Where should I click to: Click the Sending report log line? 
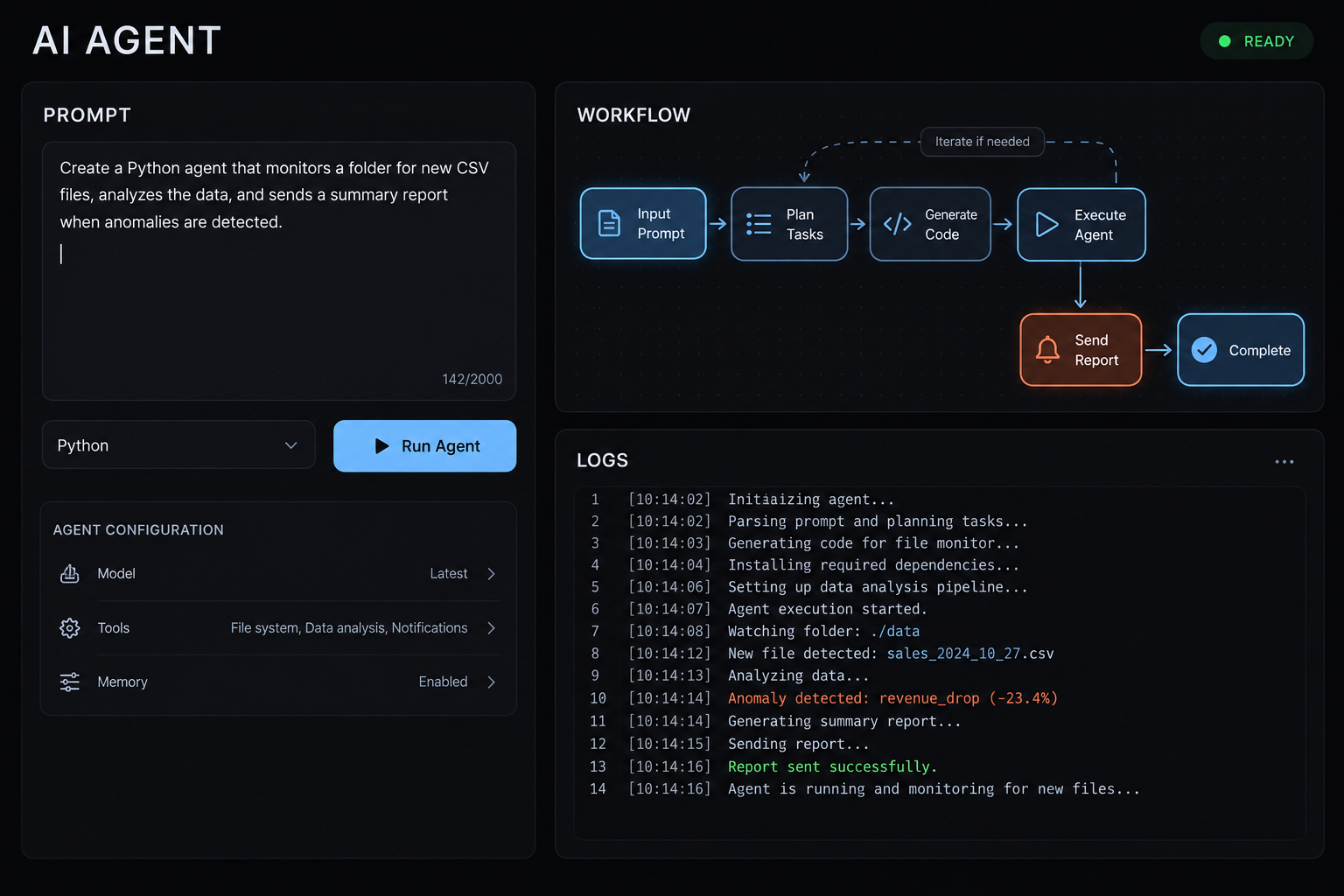pyautogui.click(x=799, y=744)
